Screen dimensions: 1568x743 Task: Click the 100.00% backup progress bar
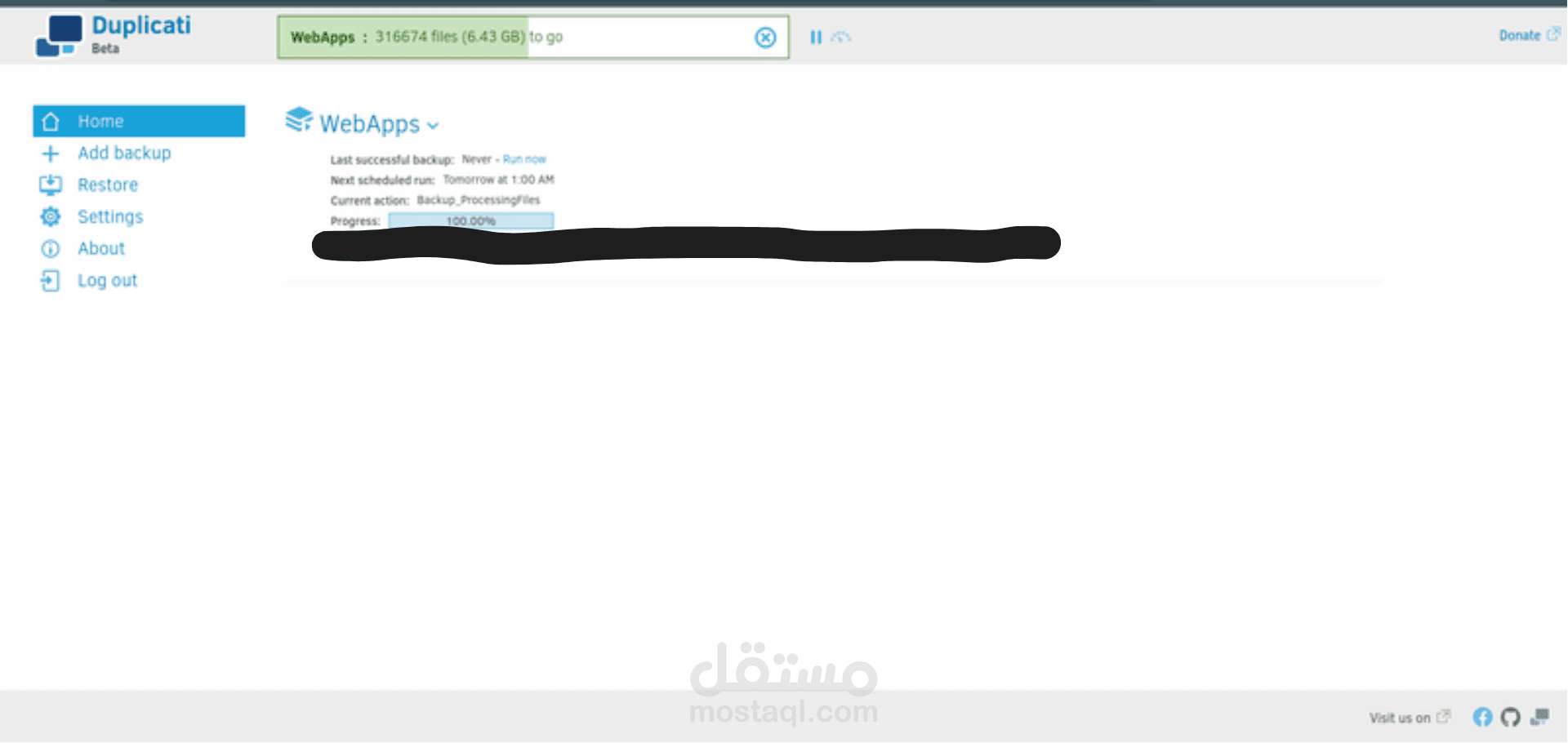point(471,220)
